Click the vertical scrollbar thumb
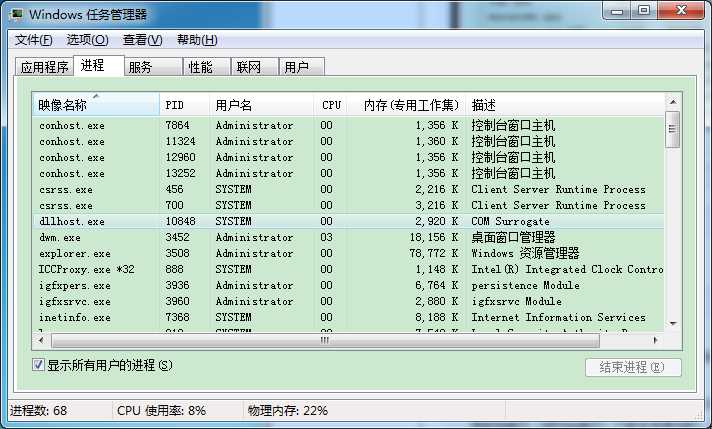The image size is (712, 429). pos(673,129)
